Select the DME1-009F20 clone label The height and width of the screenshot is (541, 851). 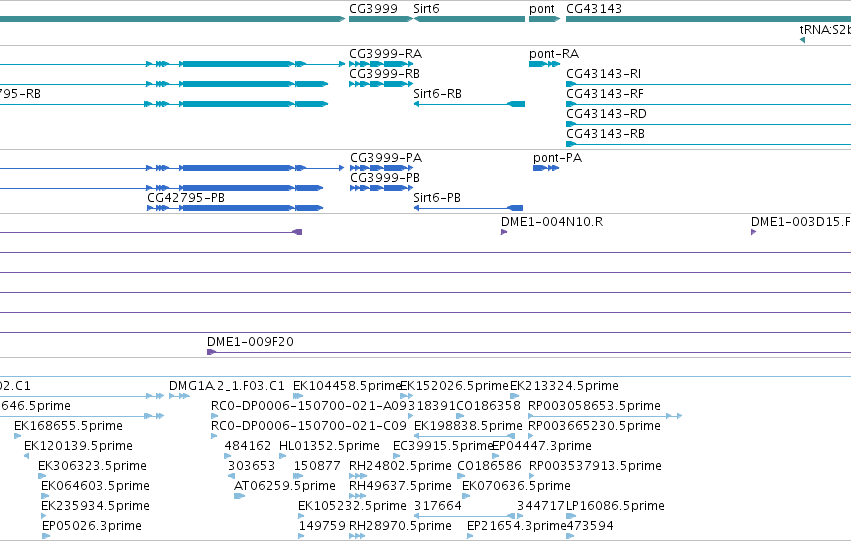coord(250,342)
